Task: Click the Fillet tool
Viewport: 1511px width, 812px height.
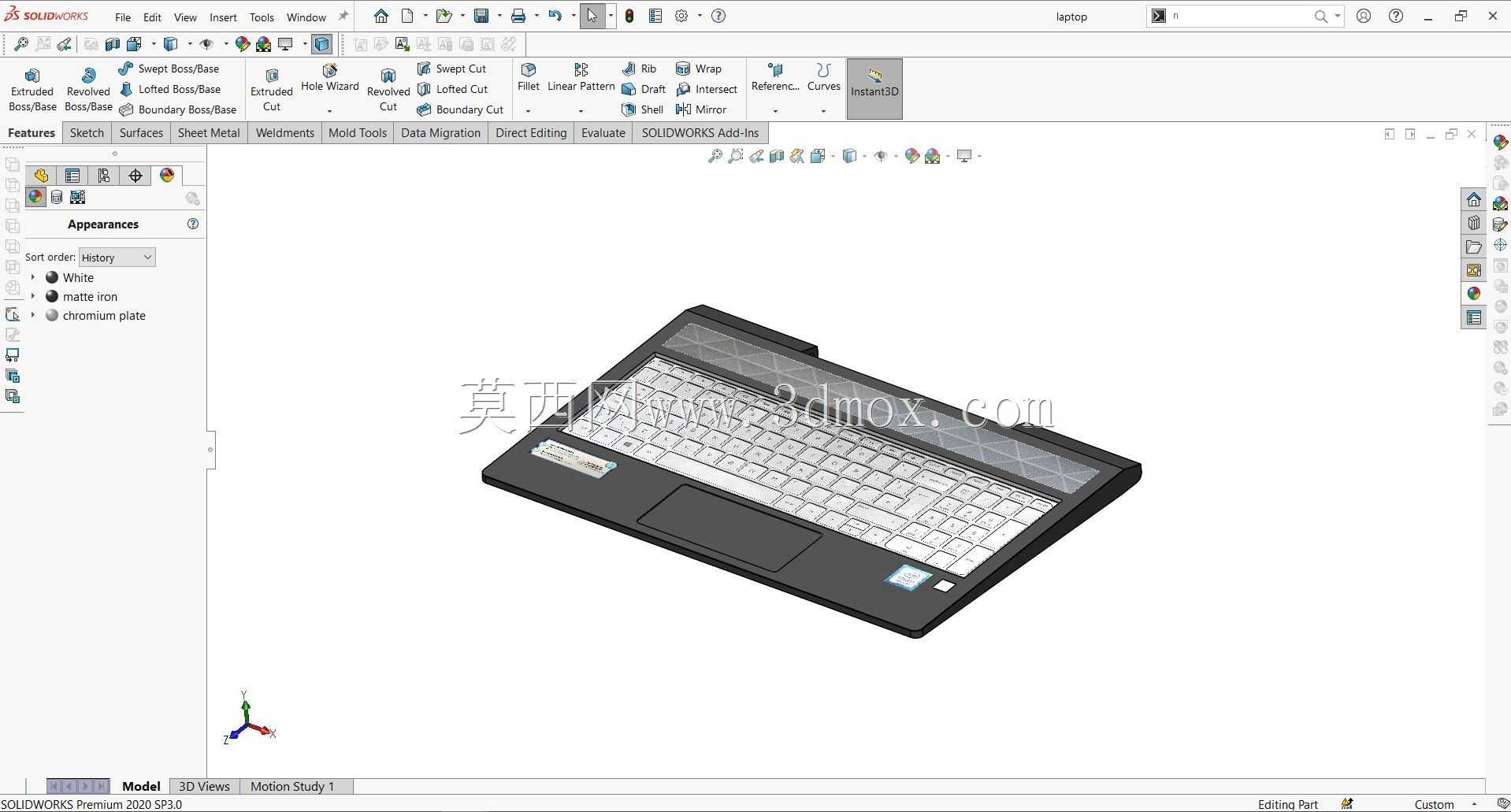Action: [x=529, y=78]
